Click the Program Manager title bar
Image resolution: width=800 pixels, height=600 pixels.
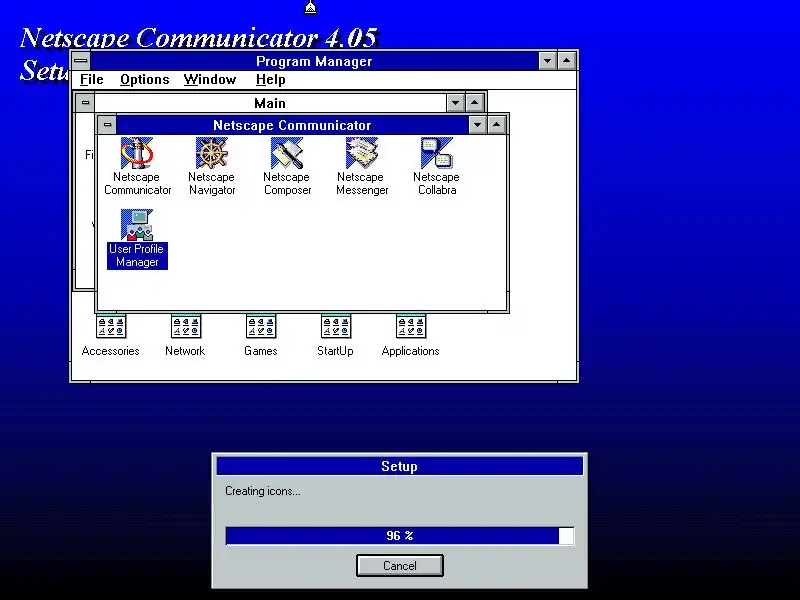(314, 61)
